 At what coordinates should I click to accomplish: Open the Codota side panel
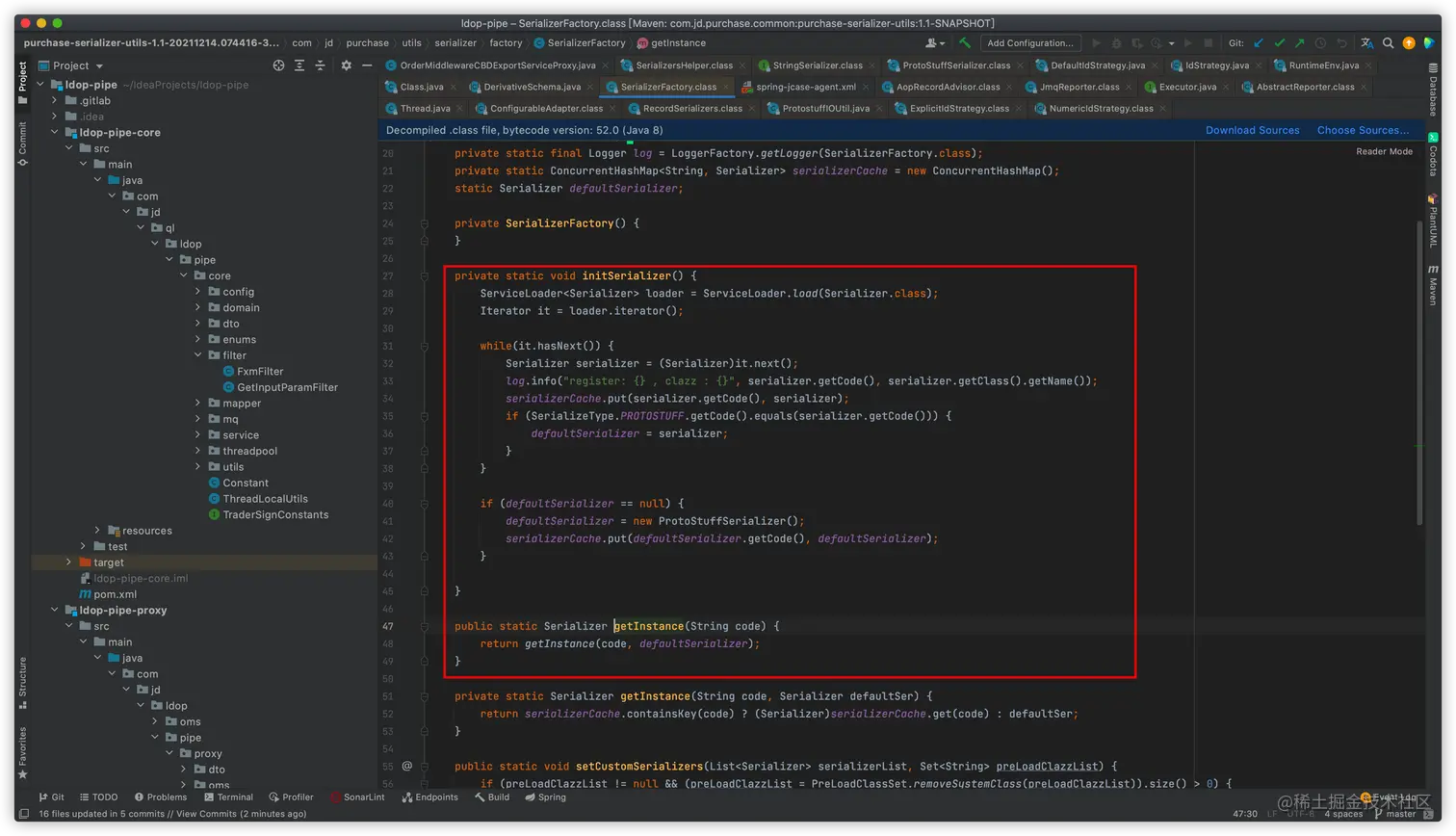point(1433,154)
